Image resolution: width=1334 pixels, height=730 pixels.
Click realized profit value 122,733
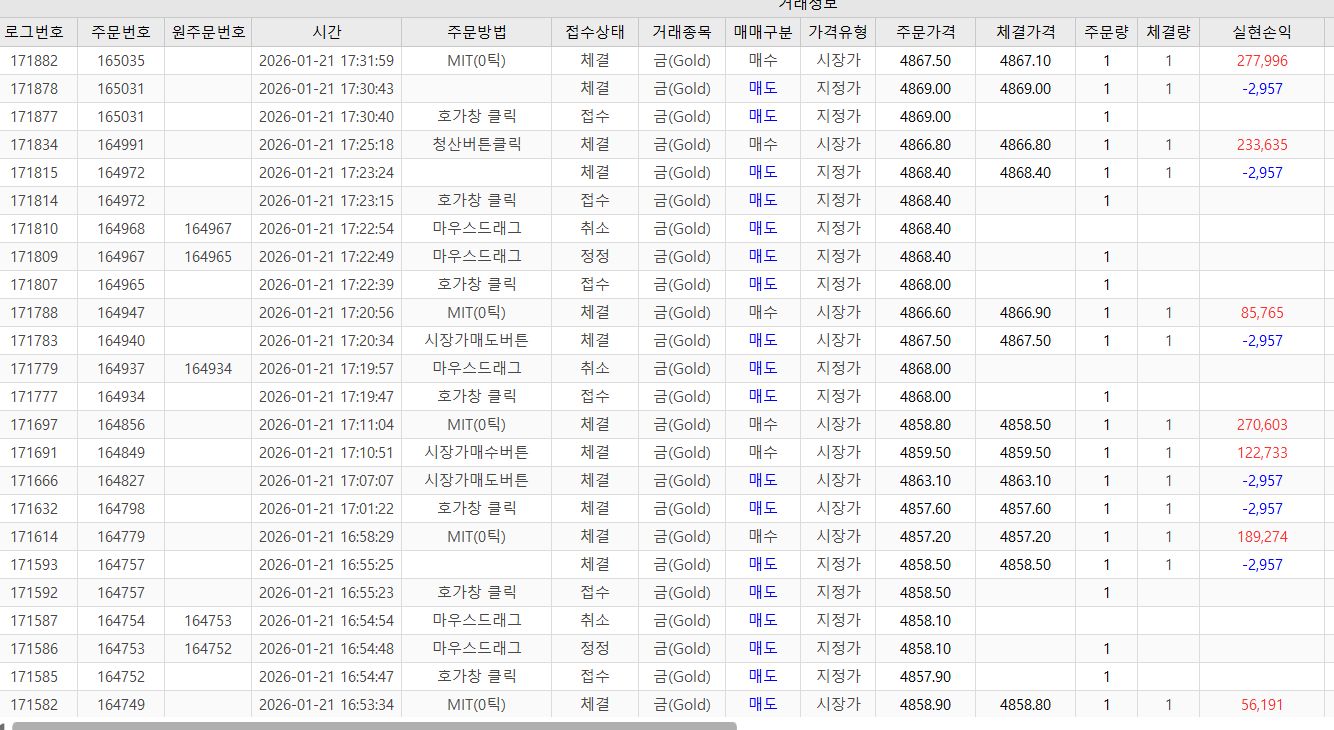coord(1262,453)
